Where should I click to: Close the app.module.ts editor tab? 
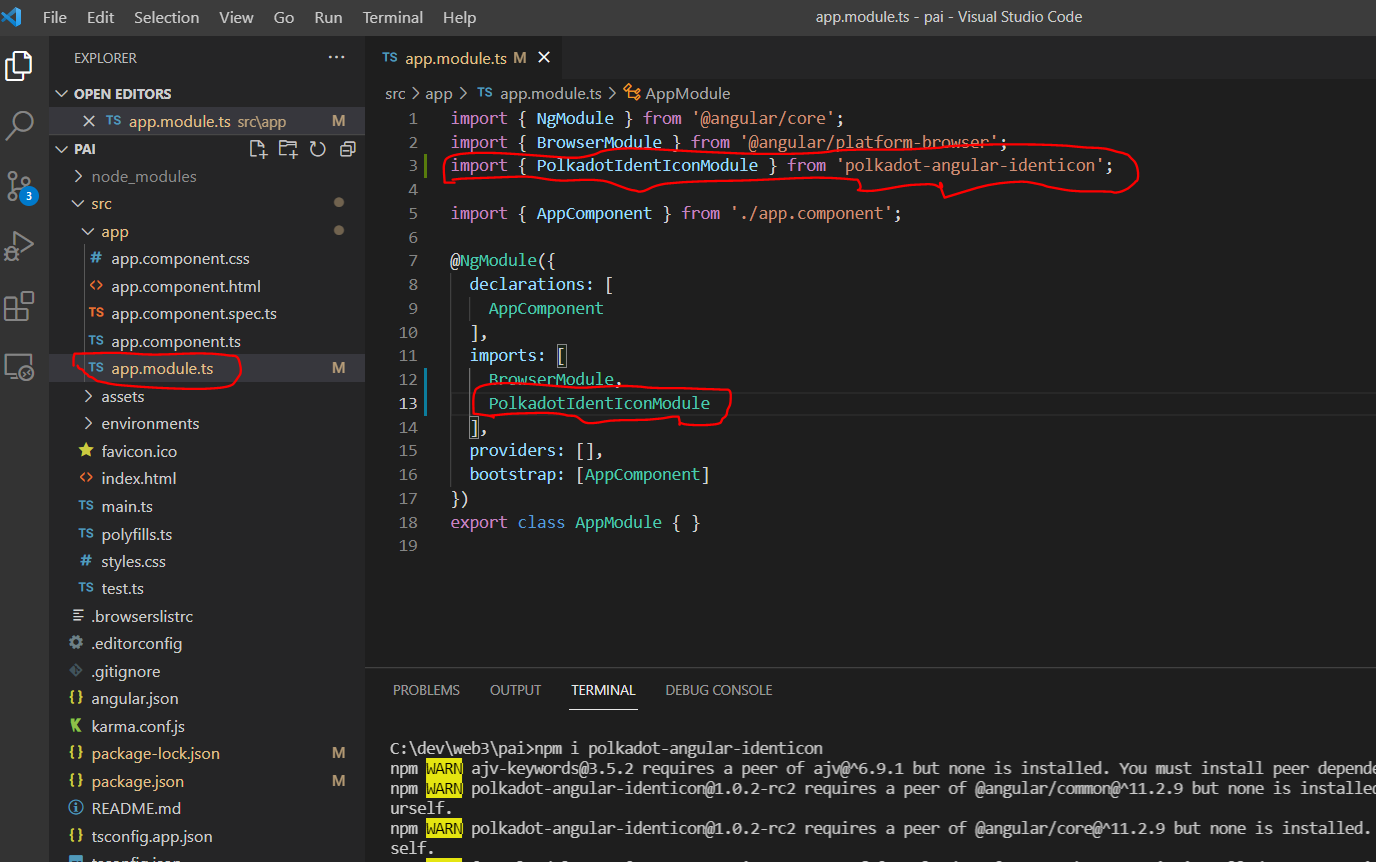pos(544,58)
